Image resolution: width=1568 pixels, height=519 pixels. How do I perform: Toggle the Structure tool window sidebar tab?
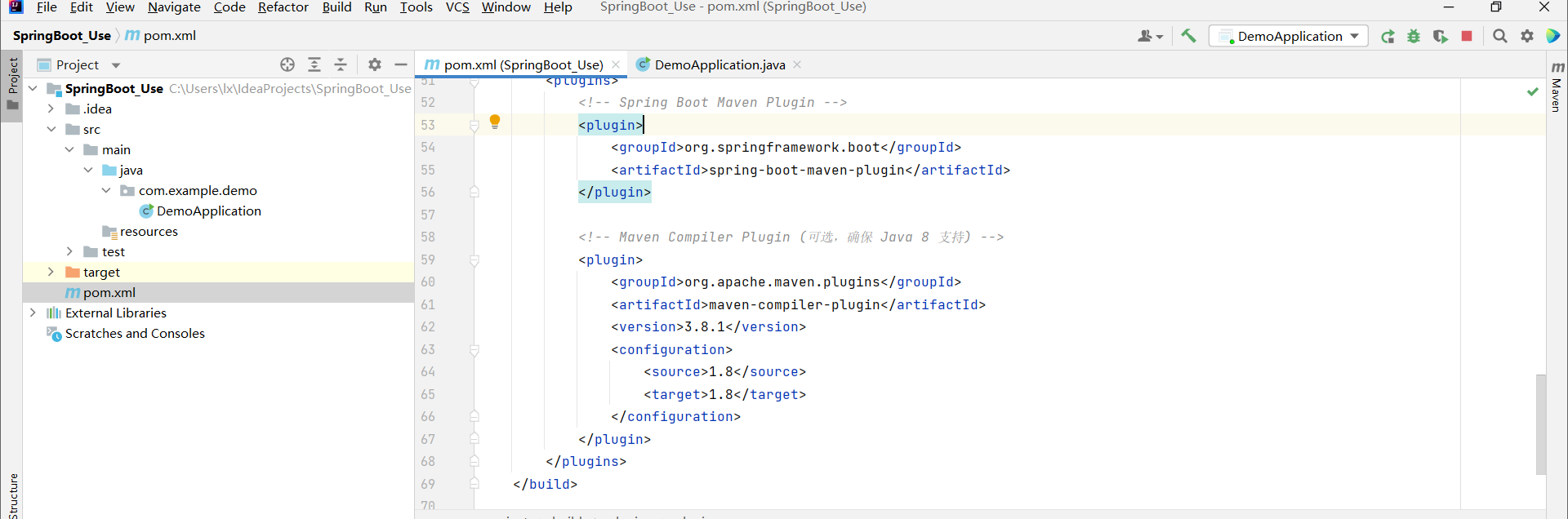(12, 495)
